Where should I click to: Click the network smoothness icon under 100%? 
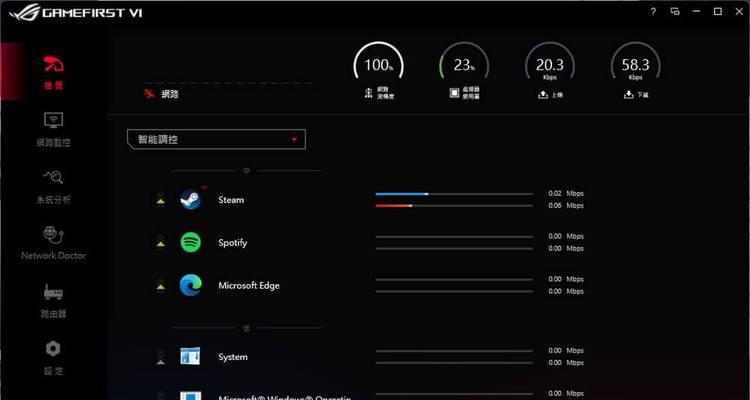pos(368,93)
